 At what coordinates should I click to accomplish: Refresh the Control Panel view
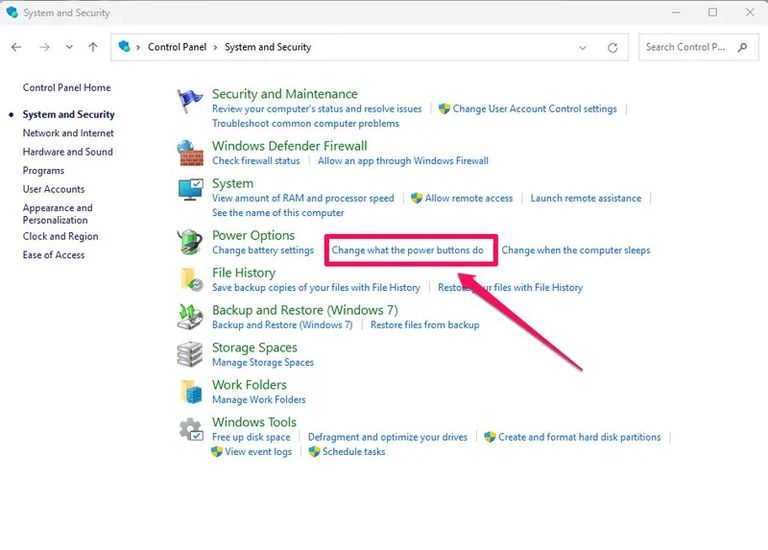(613, 47)
